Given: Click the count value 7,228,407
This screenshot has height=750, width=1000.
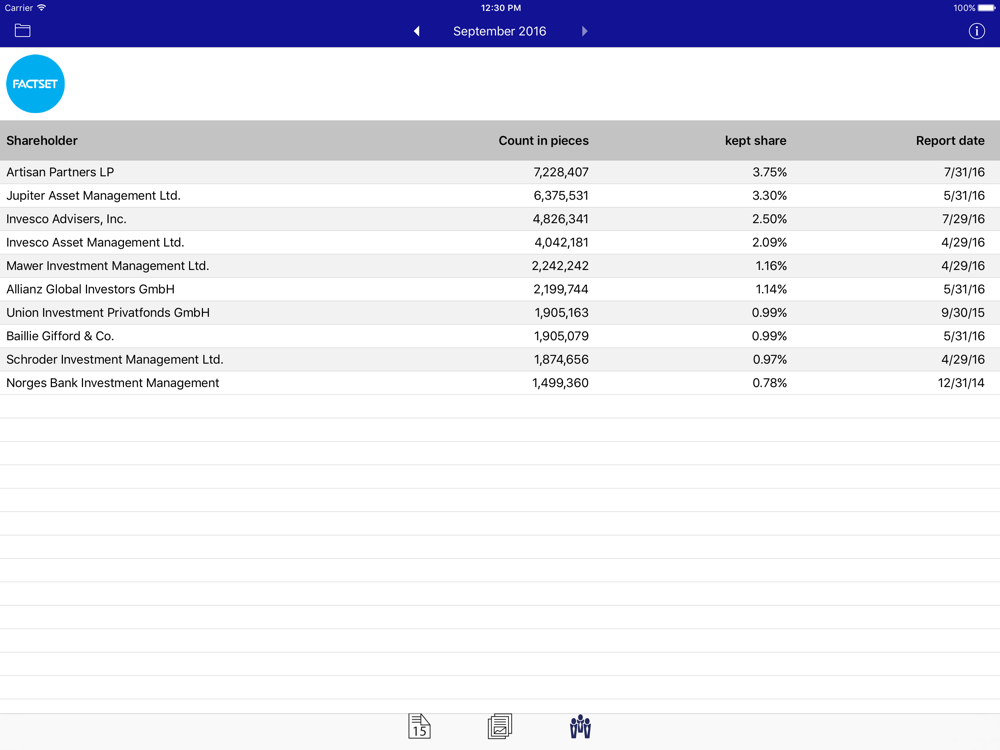Looking at the screenshot, I should coord(561,172).
